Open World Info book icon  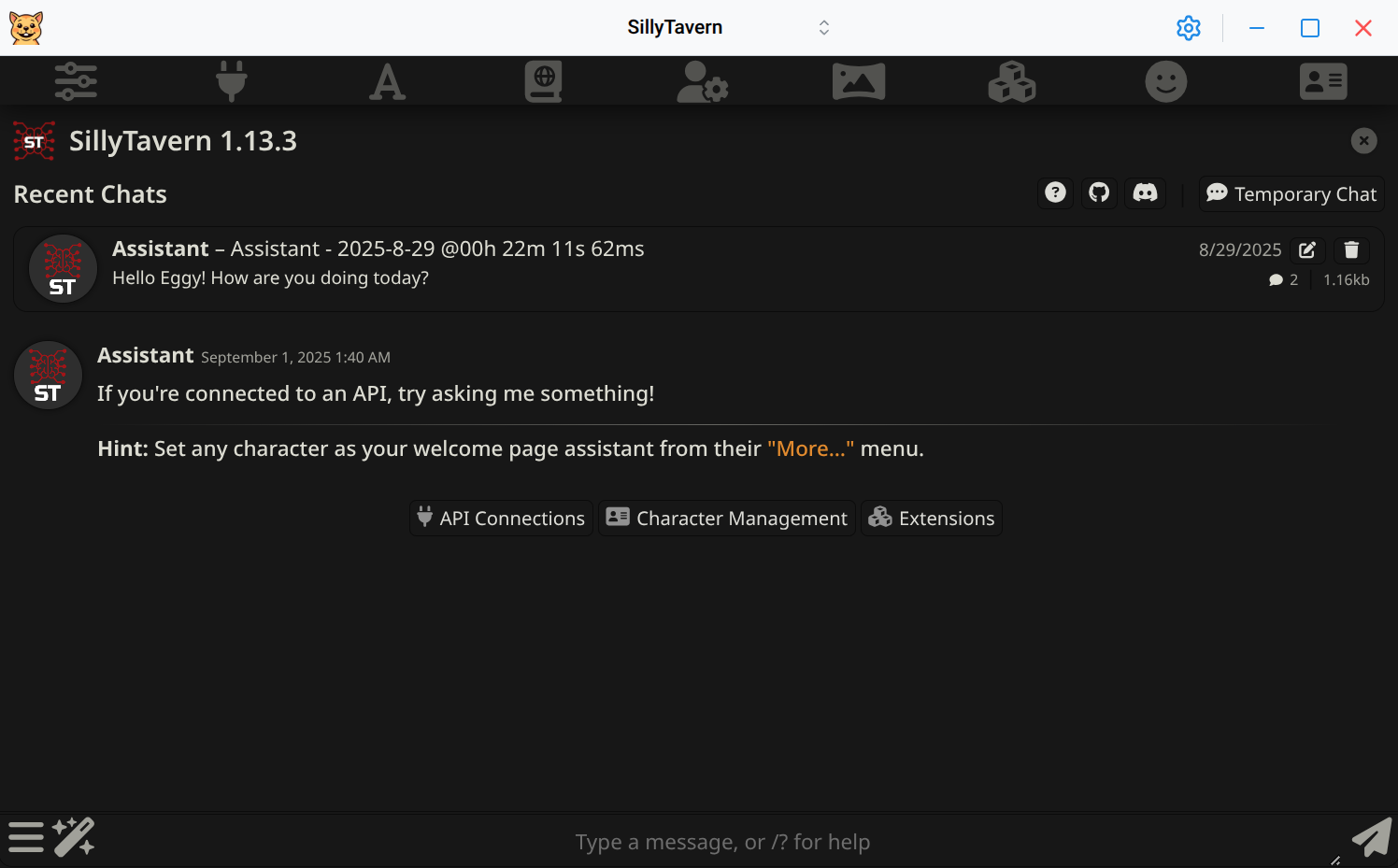[x=543, y=81]
